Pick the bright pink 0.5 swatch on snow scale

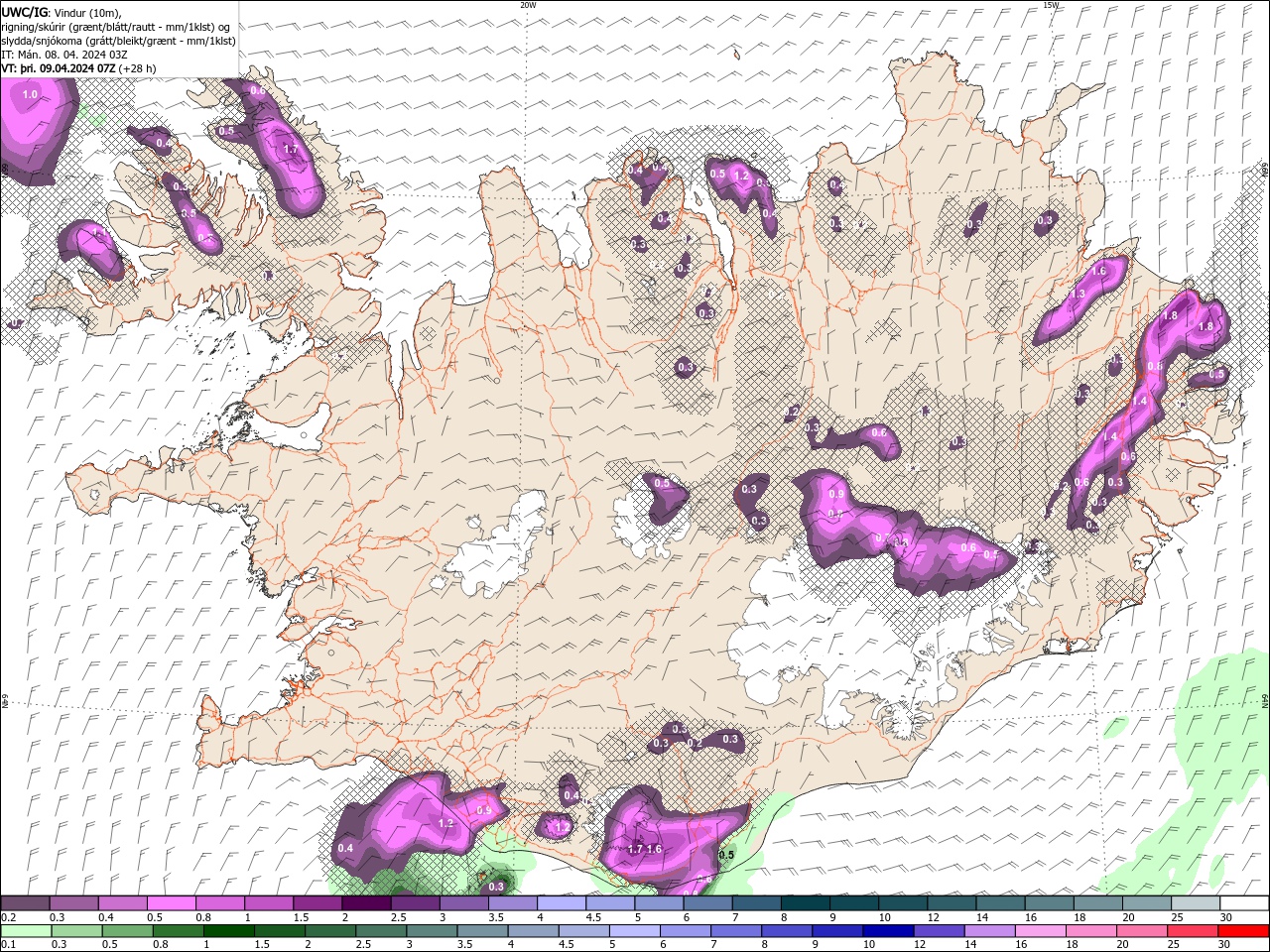point(171,903)
